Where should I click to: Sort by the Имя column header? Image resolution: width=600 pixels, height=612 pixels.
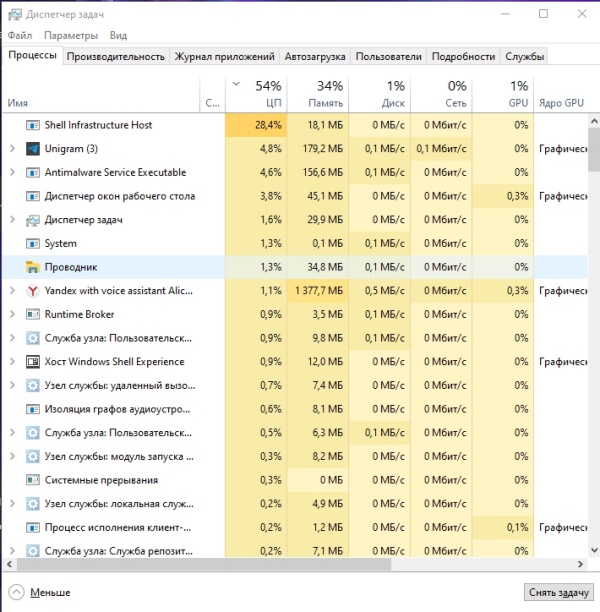click(x=101, y=95)
